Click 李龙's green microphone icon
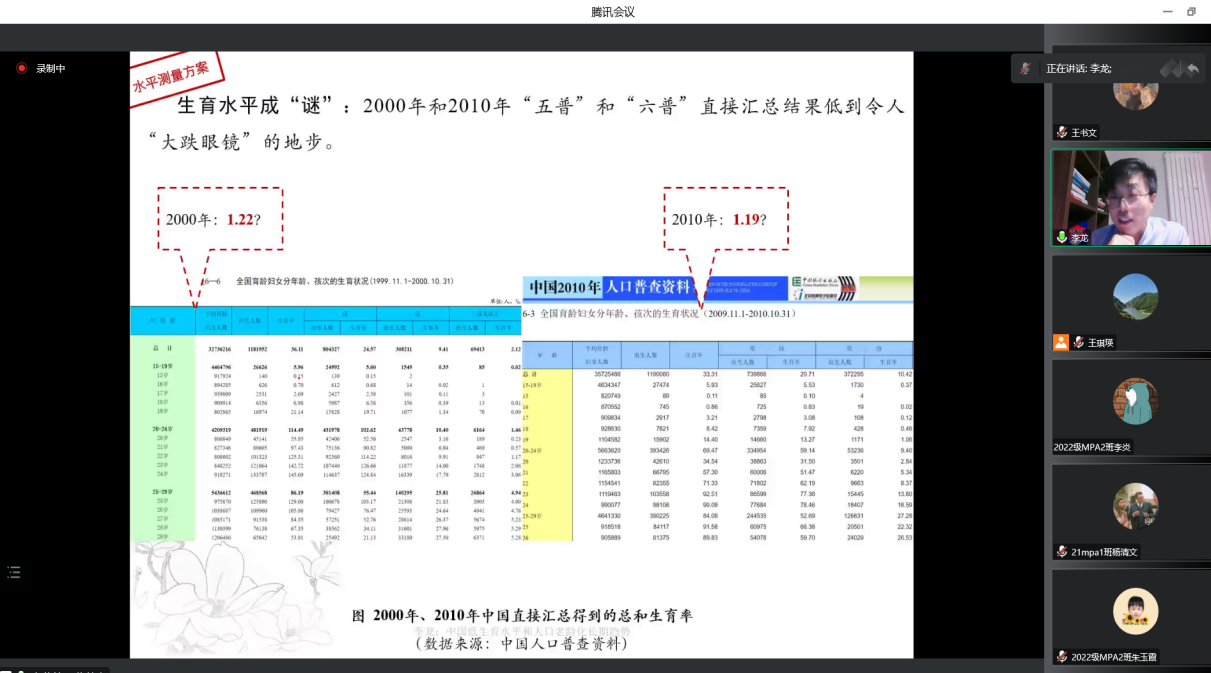This screenshot has height=673, width=1211. tap(1061, 238)
